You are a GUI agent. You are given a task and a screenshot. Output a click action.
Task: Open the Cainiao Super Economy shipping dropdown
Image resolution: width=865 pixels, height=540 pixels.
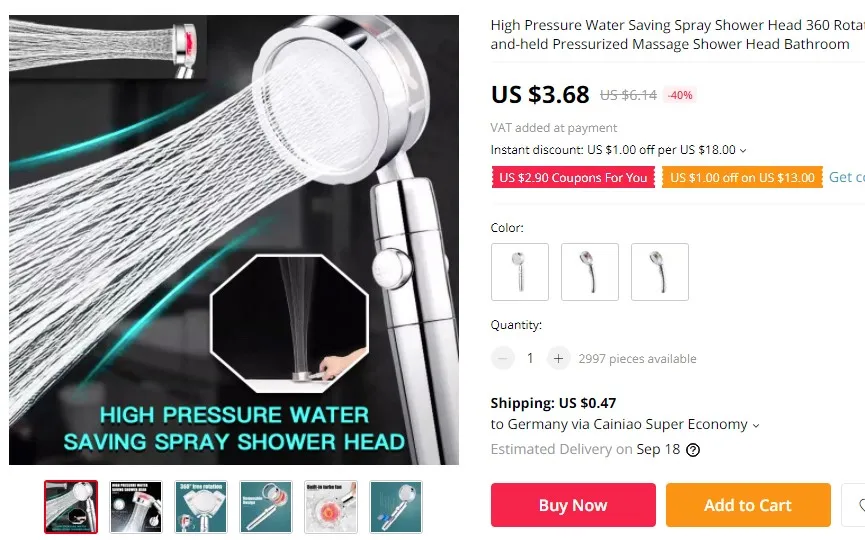[x=756, y=425]
